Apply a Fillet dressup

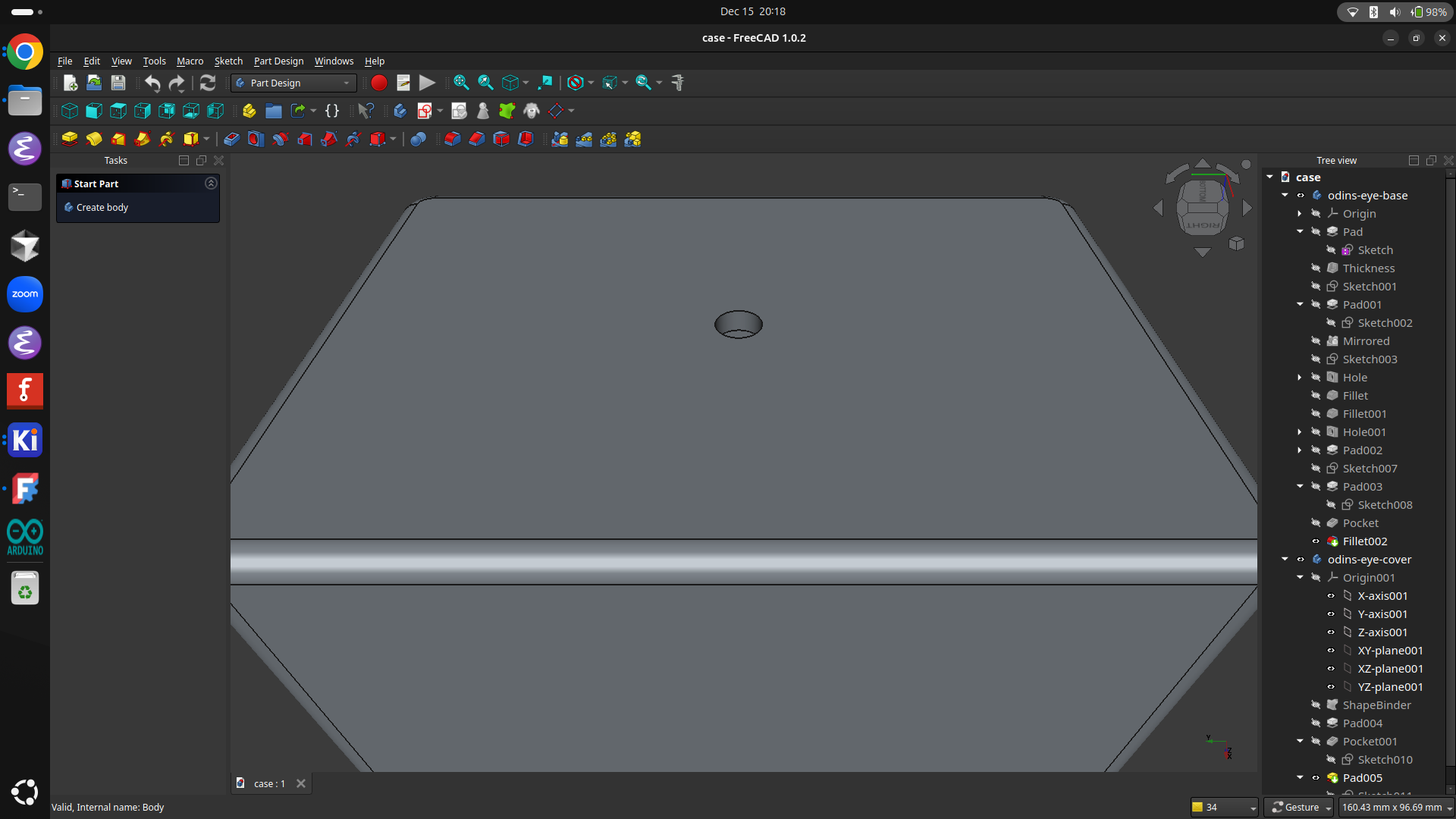pyautogui.click(x=452, y=139)
